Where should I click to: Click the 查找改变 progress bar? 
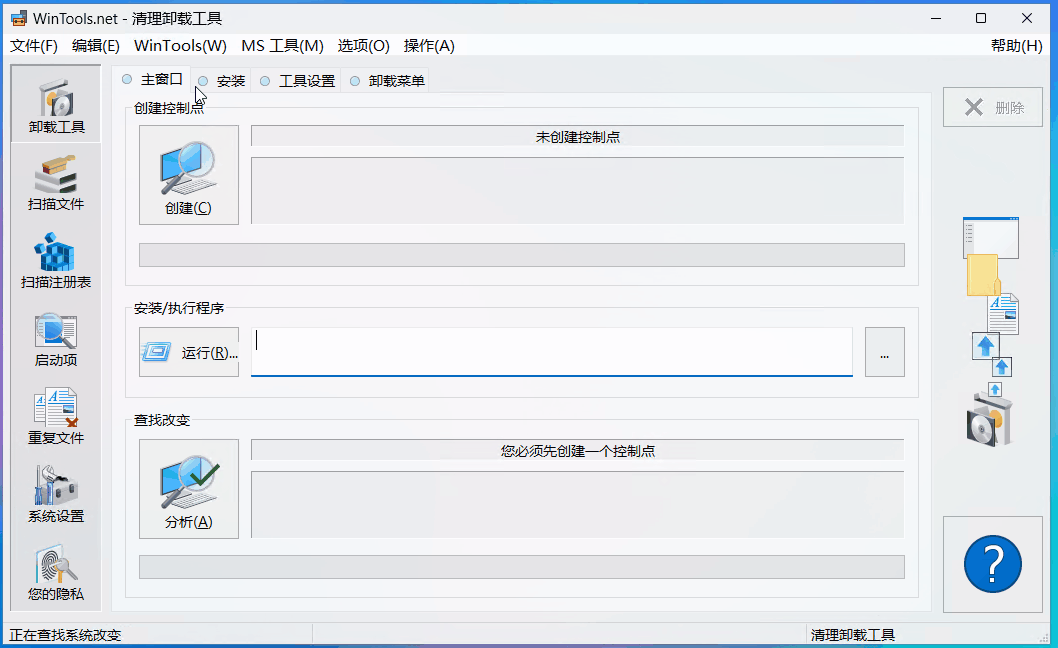(x=522, y=567)
